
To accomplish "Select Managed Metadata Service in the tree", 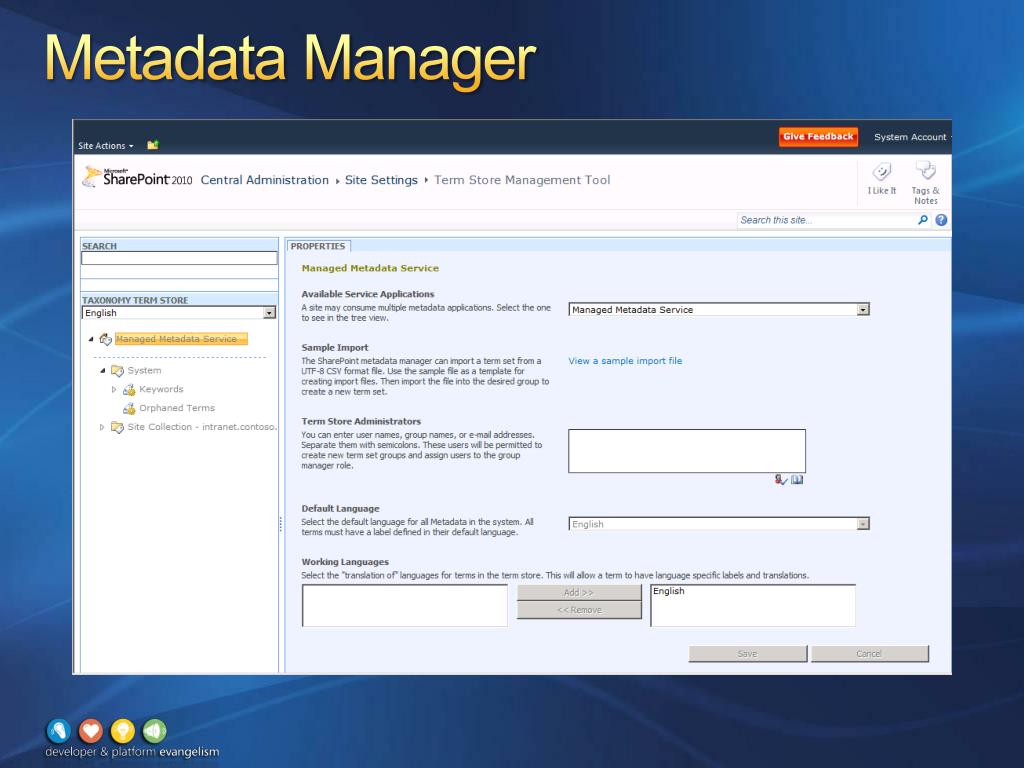I will pyautogui.click(x=181, y=339).
